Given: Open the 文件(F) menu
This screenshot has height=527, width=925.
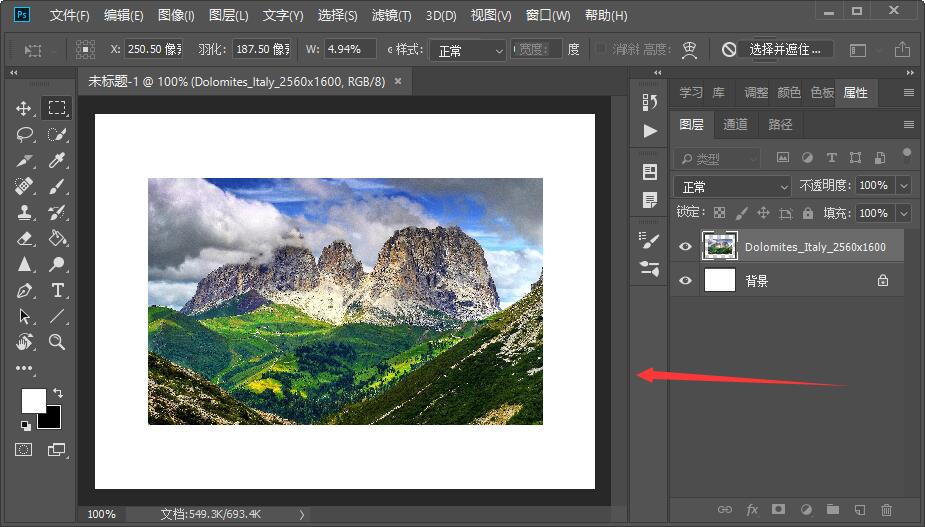Looking at the screenshot, I should [69, 15].
